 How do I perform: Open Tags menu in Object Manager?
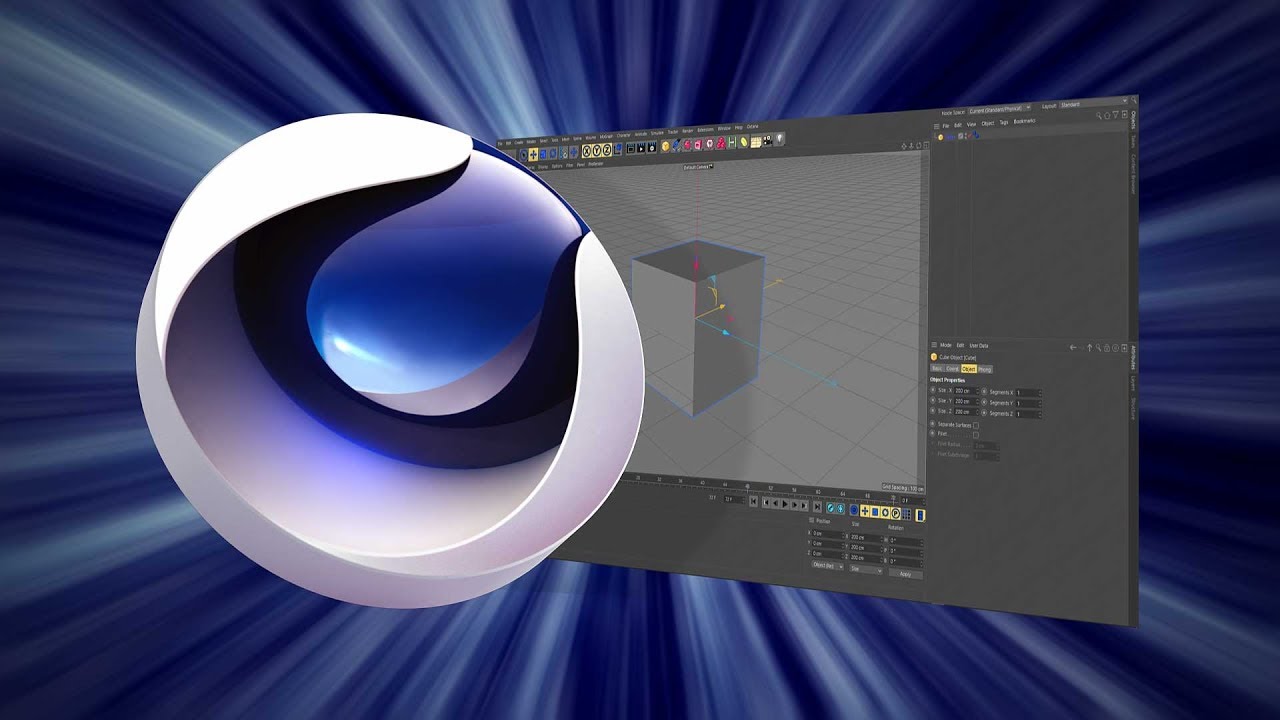(1004, 122)
